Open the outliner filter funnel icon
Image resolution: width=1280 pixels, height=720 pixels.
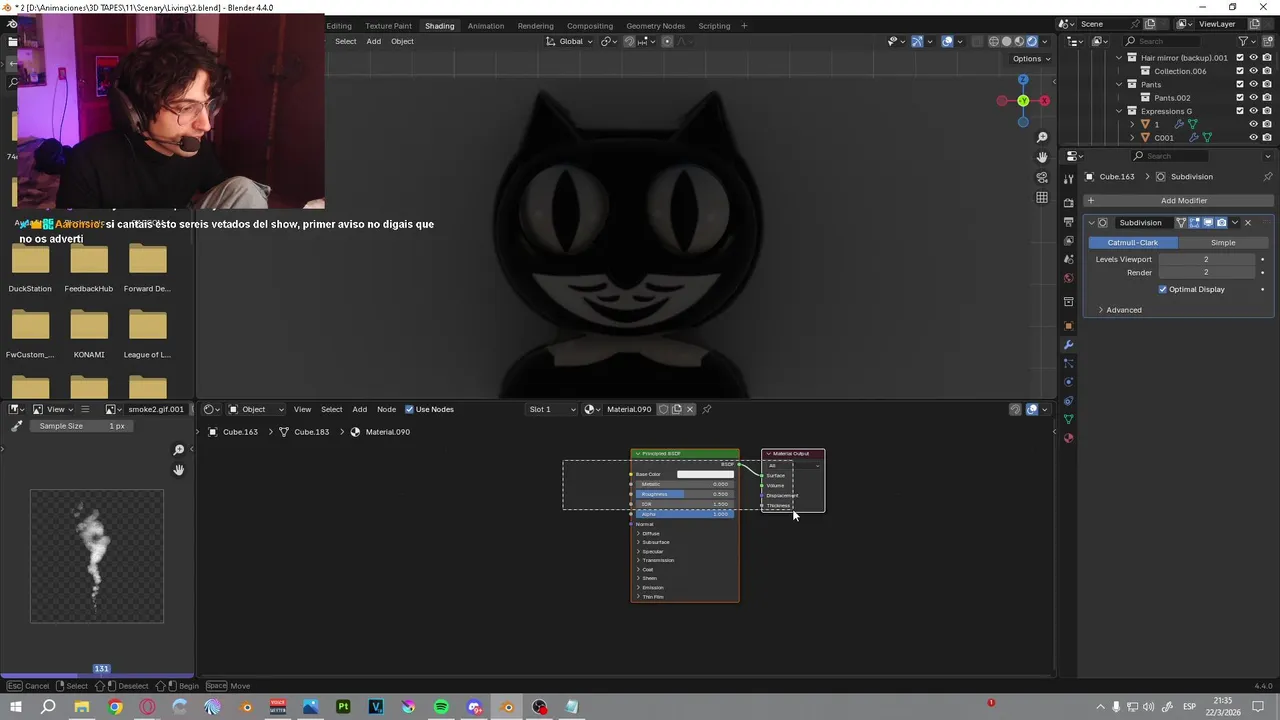click(1244, 41)
